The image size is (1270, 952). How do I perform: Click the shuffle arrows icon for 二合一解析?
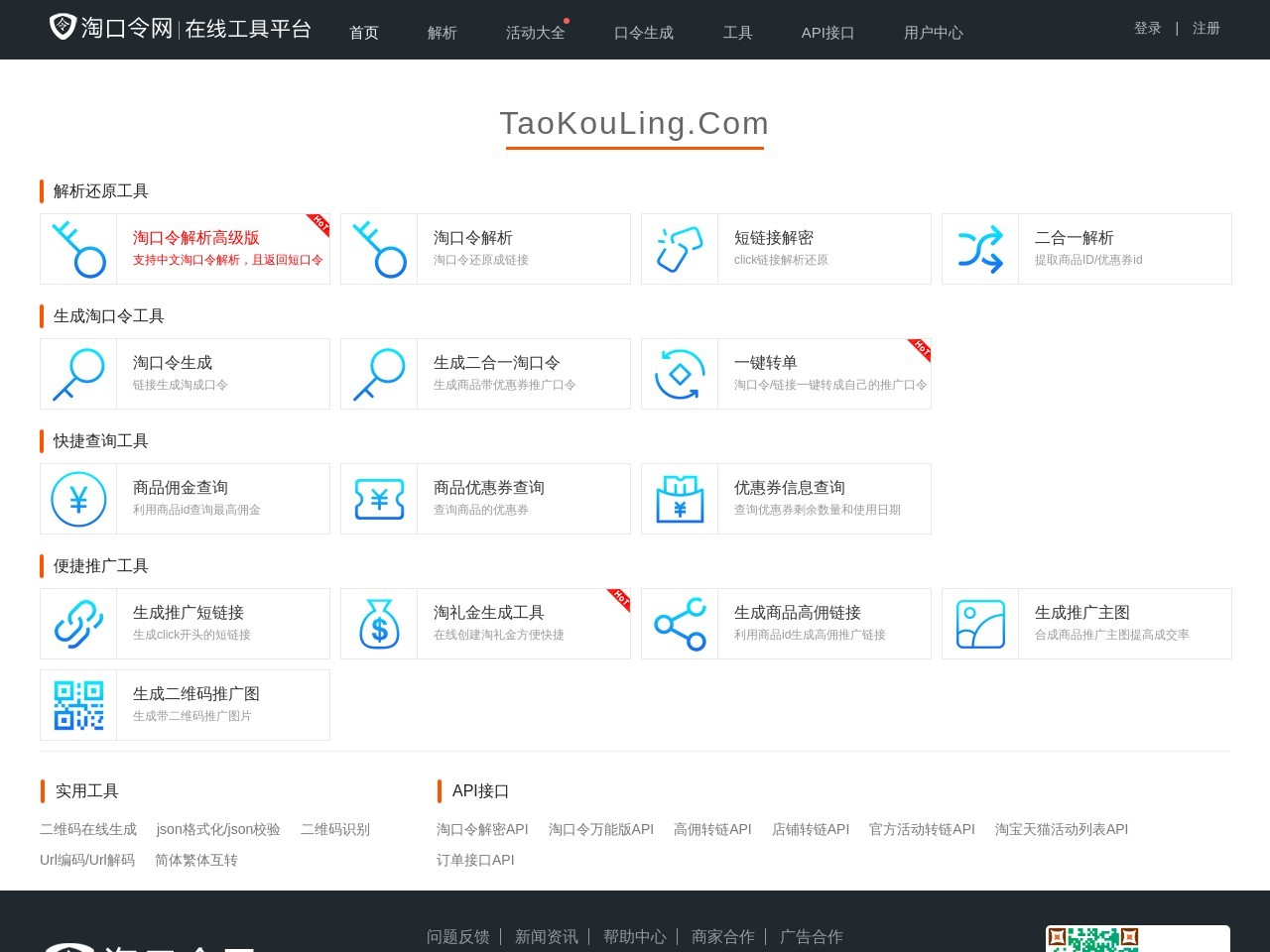coord(980,249)
